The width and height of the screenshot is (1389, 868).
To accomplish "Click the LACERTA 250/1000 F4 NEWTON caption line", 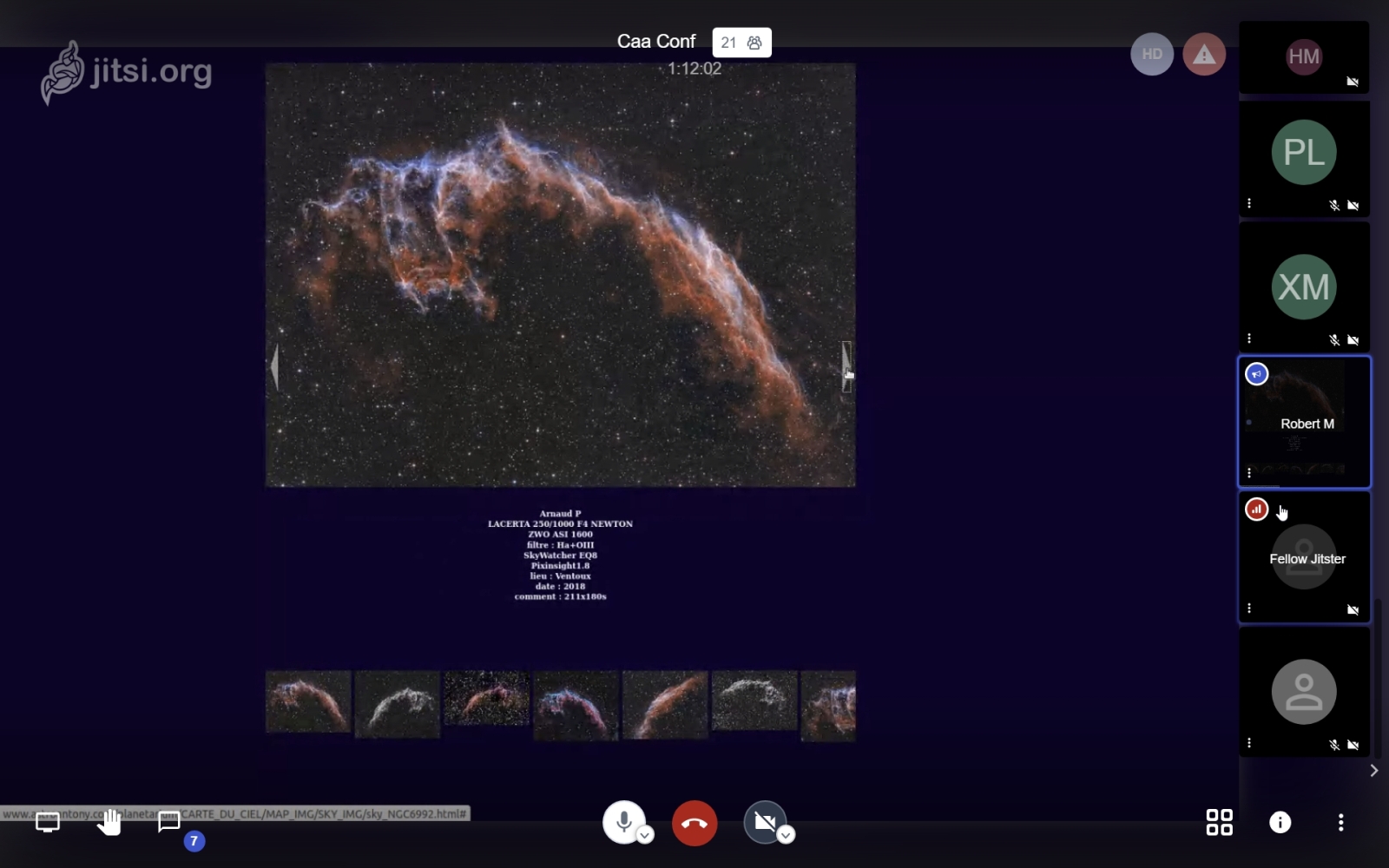I will pos(560,523).
